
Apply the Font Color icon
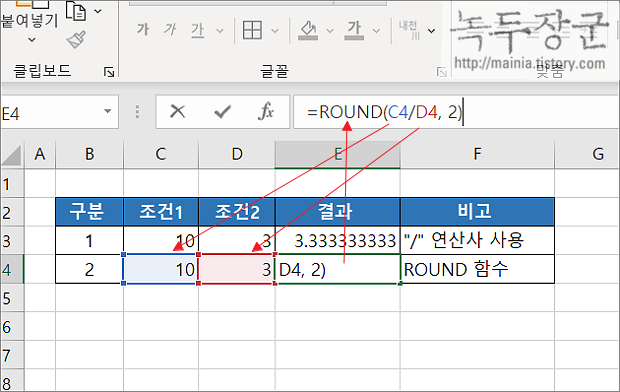(354, 30)
